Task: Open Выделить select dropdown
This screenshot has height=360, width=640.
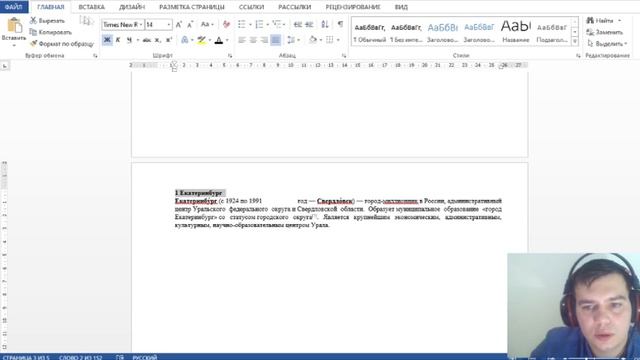Action: [x=607, y=43]
